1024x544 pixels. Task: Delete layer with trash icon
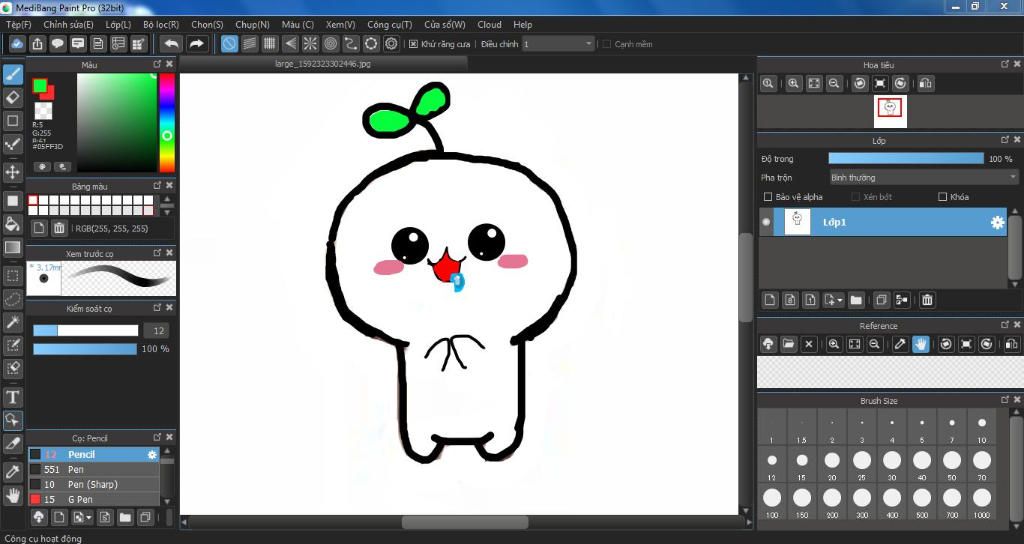pyautogui.click(x=927, y=300)
